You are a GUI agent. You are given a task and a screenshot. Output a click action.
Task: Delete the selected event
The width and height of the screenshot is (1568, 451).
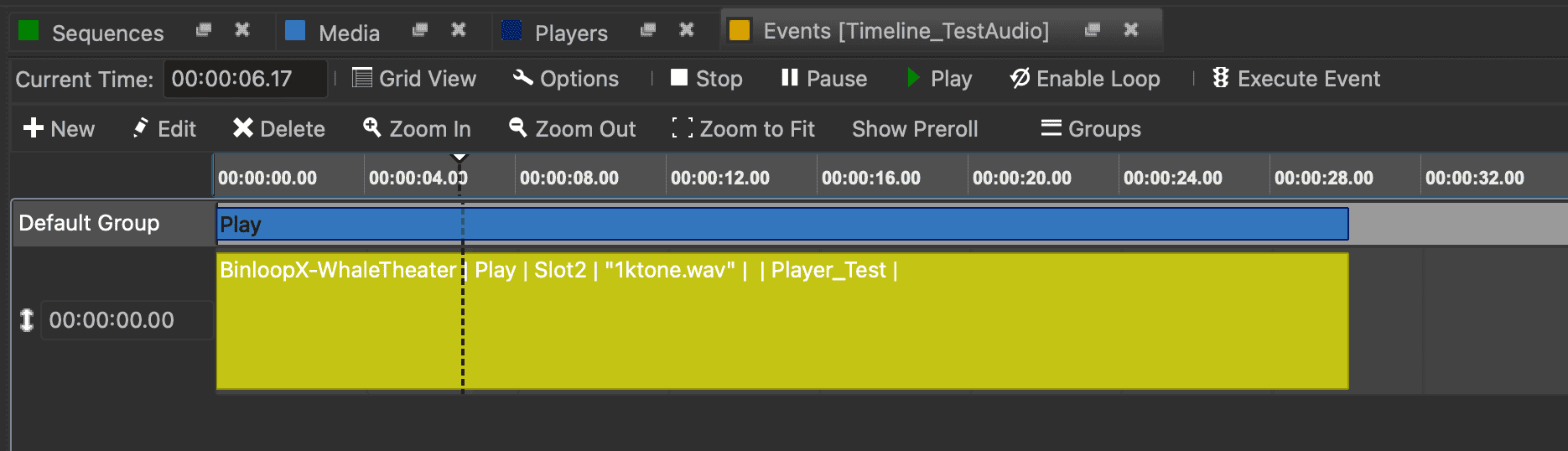click(278, 129)
